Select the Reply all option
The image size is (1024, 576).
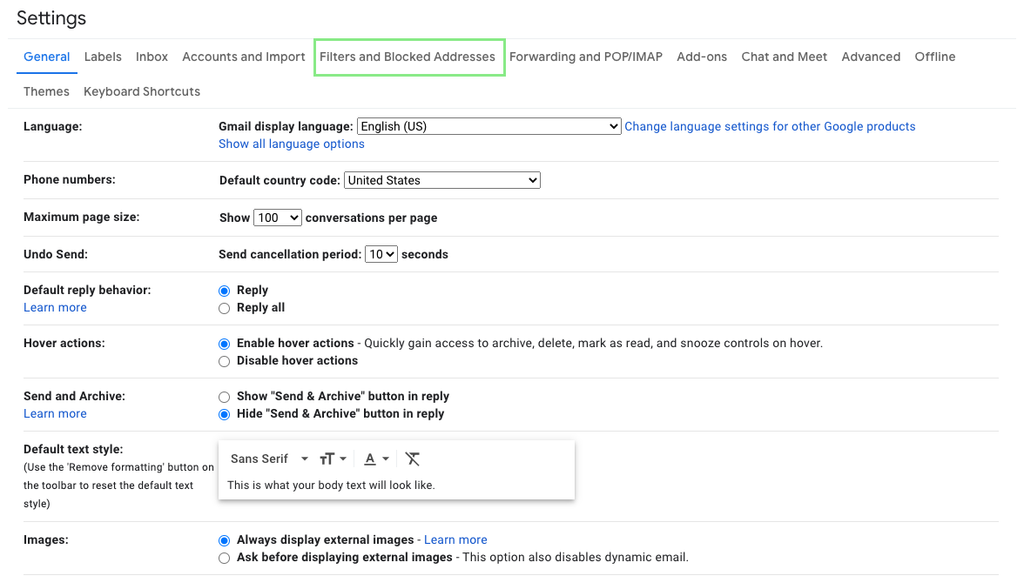click(224, 308)
